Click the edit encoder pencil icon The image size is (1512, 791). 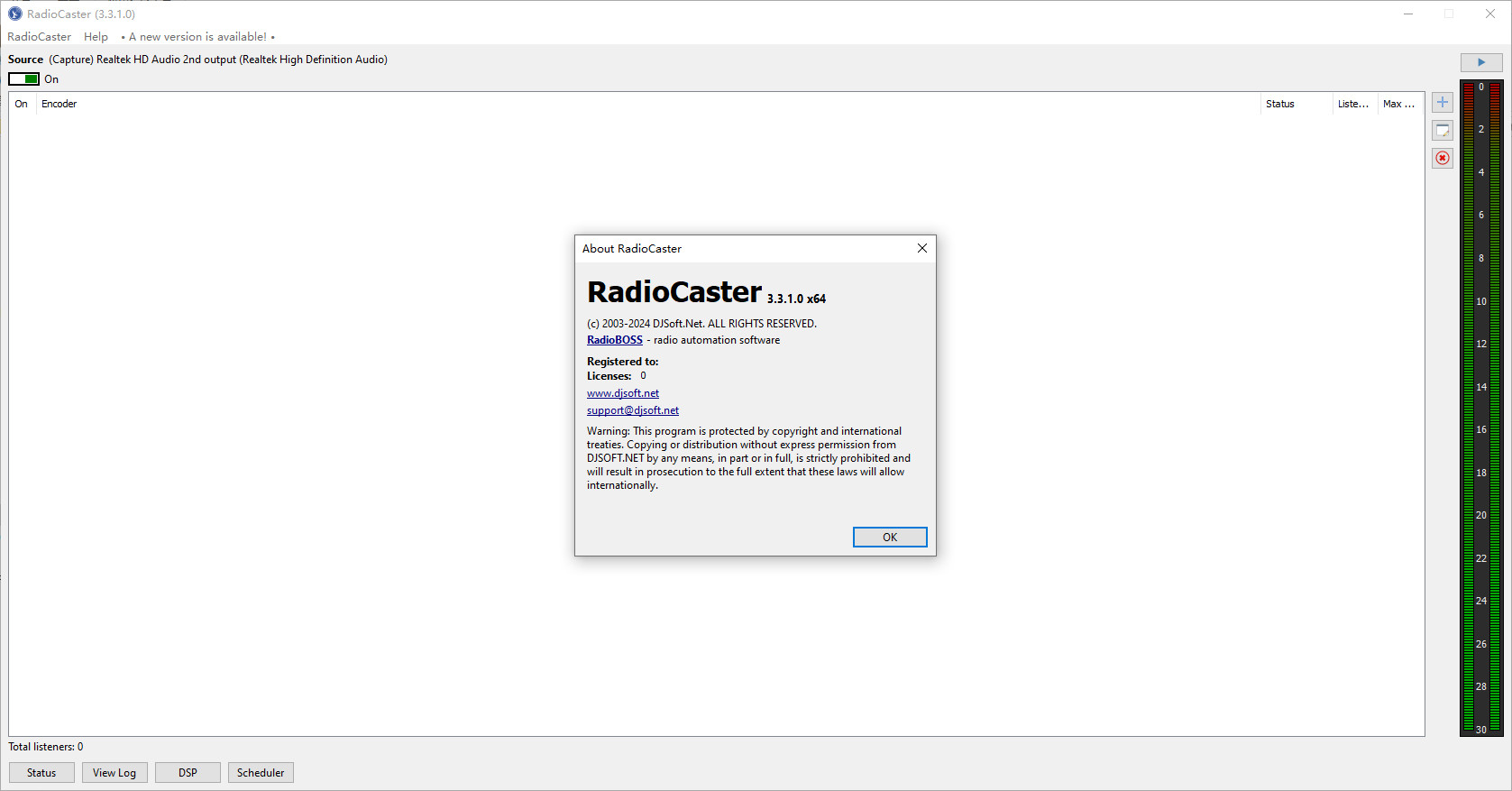pos(1443,131)
